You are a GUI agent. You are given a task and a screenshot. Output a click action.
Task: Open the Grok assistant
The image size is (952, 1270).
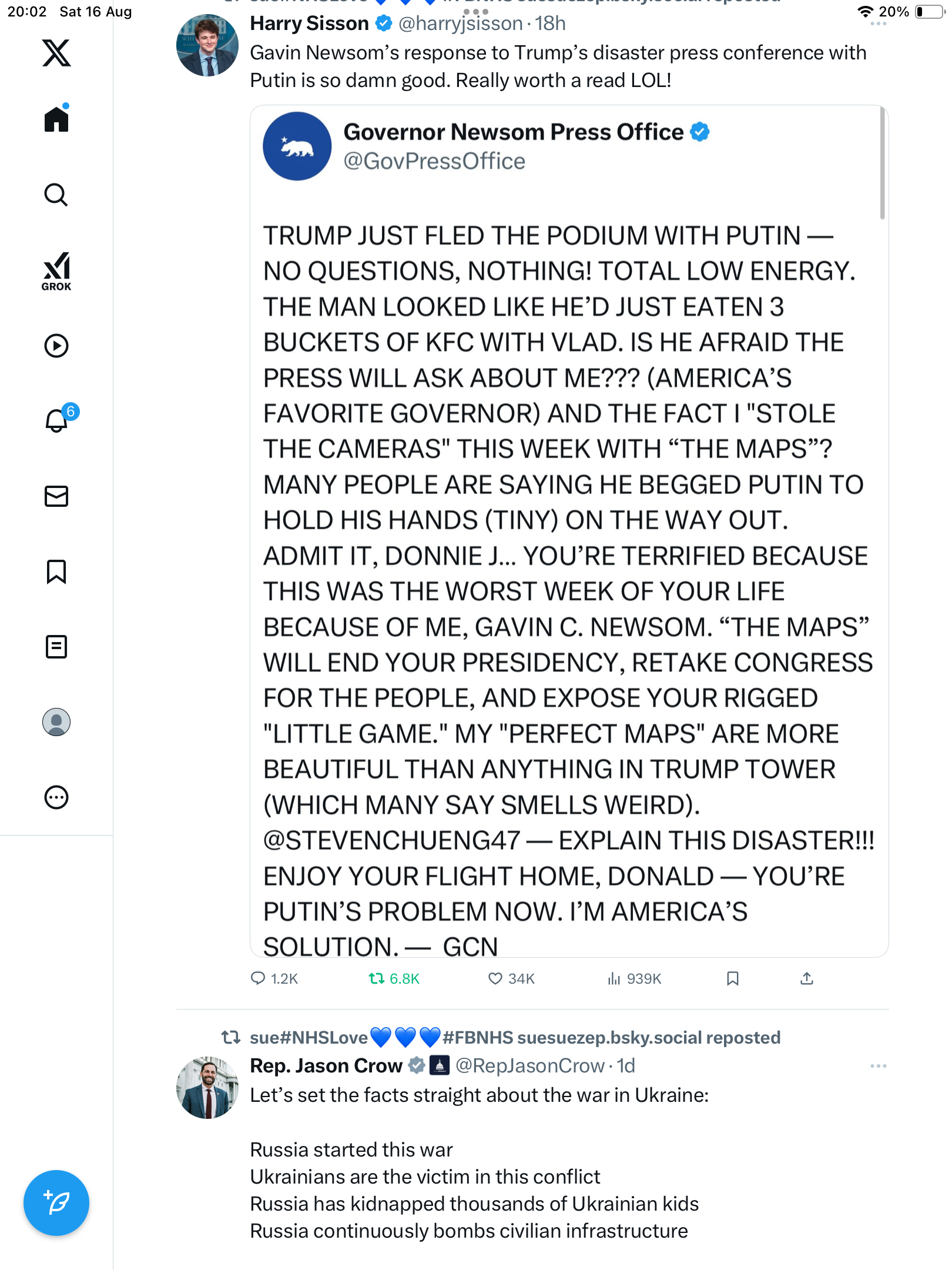click(x=56, y=272)
